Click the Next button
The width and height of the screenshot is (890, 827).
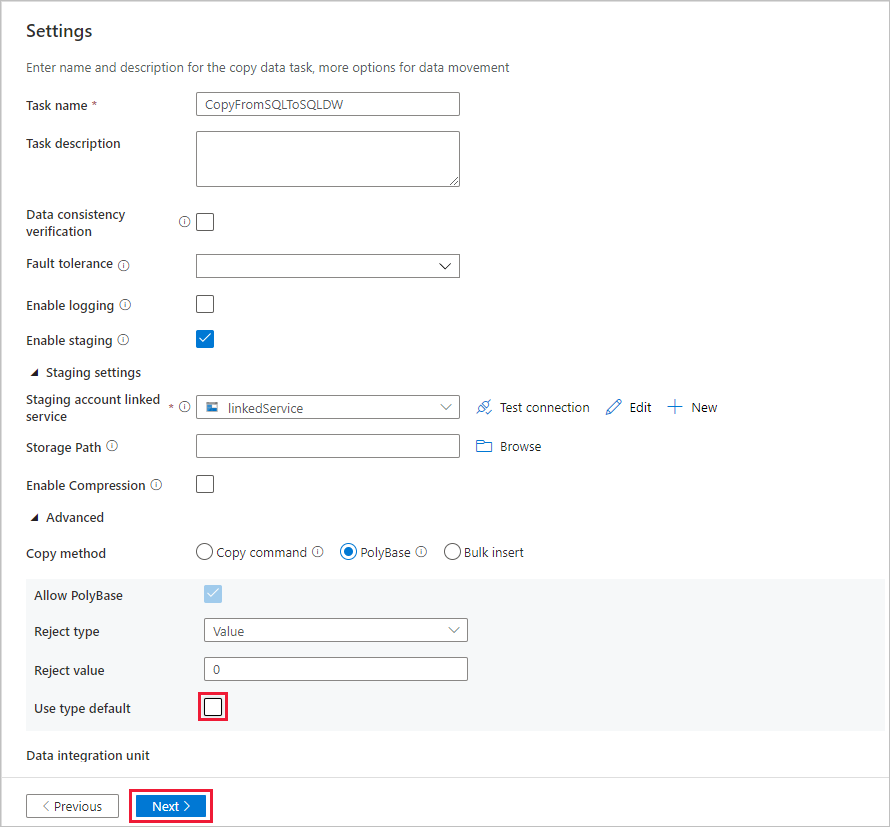[x=170, y=805]
